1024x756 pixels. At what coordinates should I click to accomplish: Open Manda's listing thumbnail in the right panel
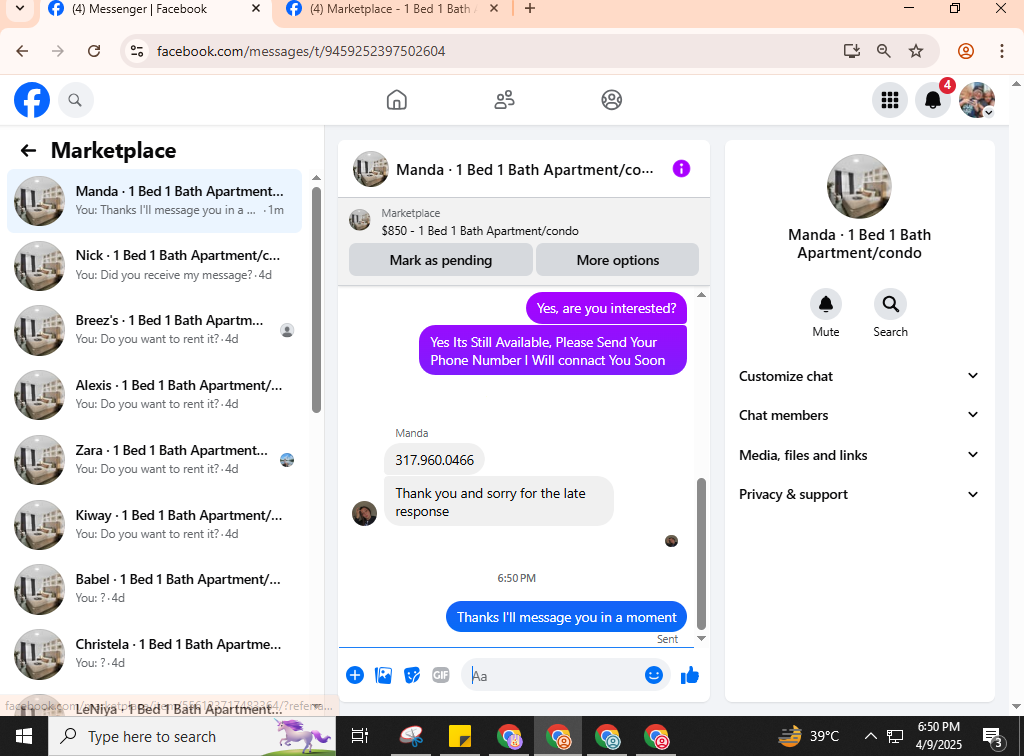click(x=859, y=186)
